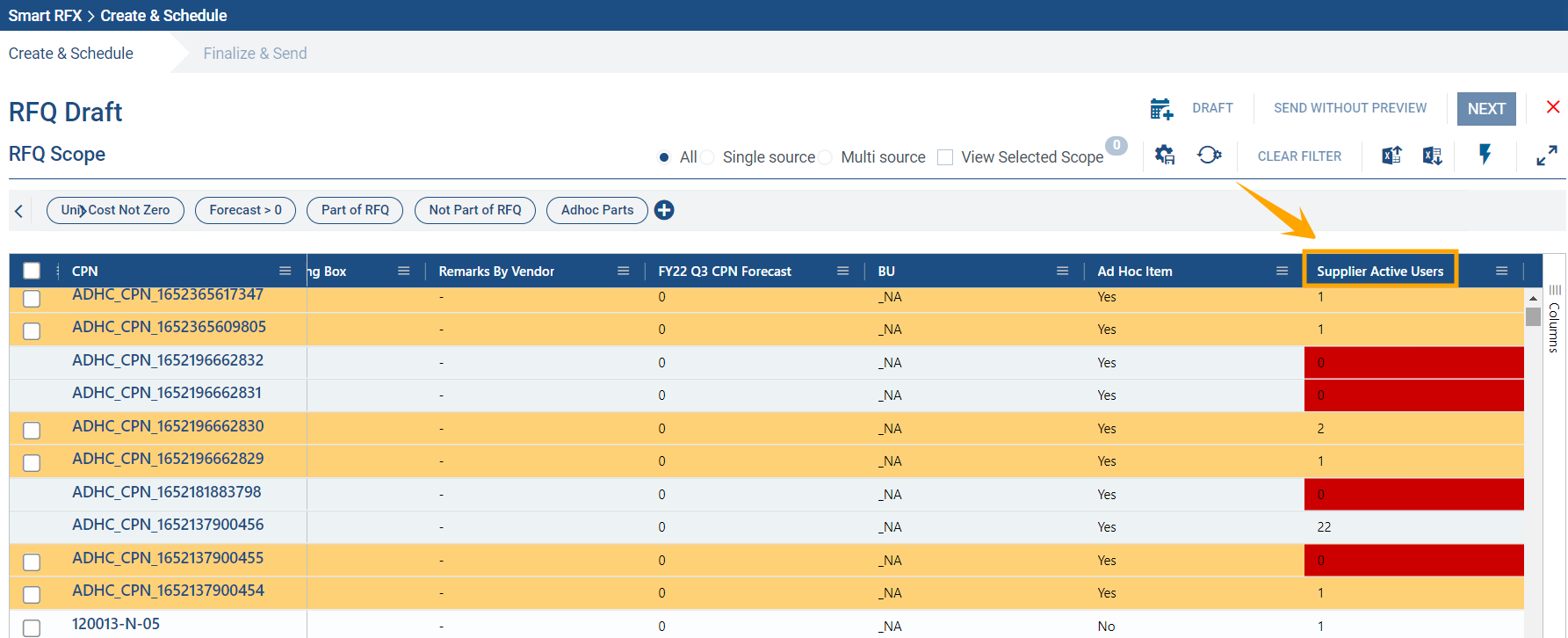
Task: Click the NEXT button
Action: point(1485,109)
